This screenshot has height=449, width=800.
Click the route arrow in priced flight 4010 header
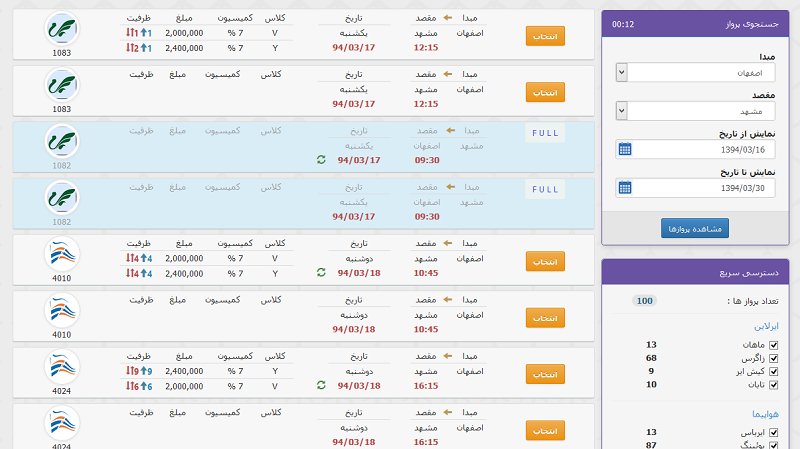(x=448, y=243)
